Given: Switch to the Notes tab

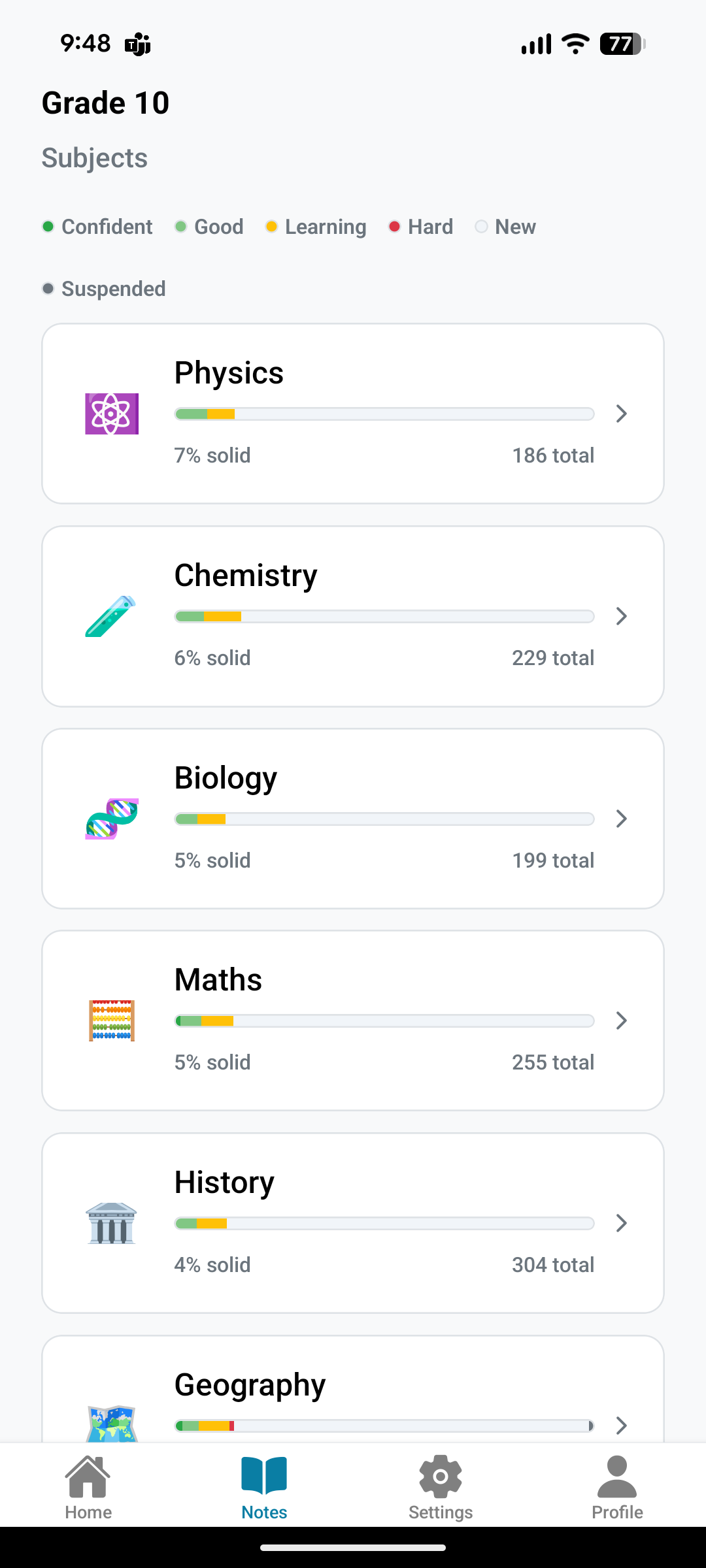Looking at the screenshot, I should (x=264, y=1488).
